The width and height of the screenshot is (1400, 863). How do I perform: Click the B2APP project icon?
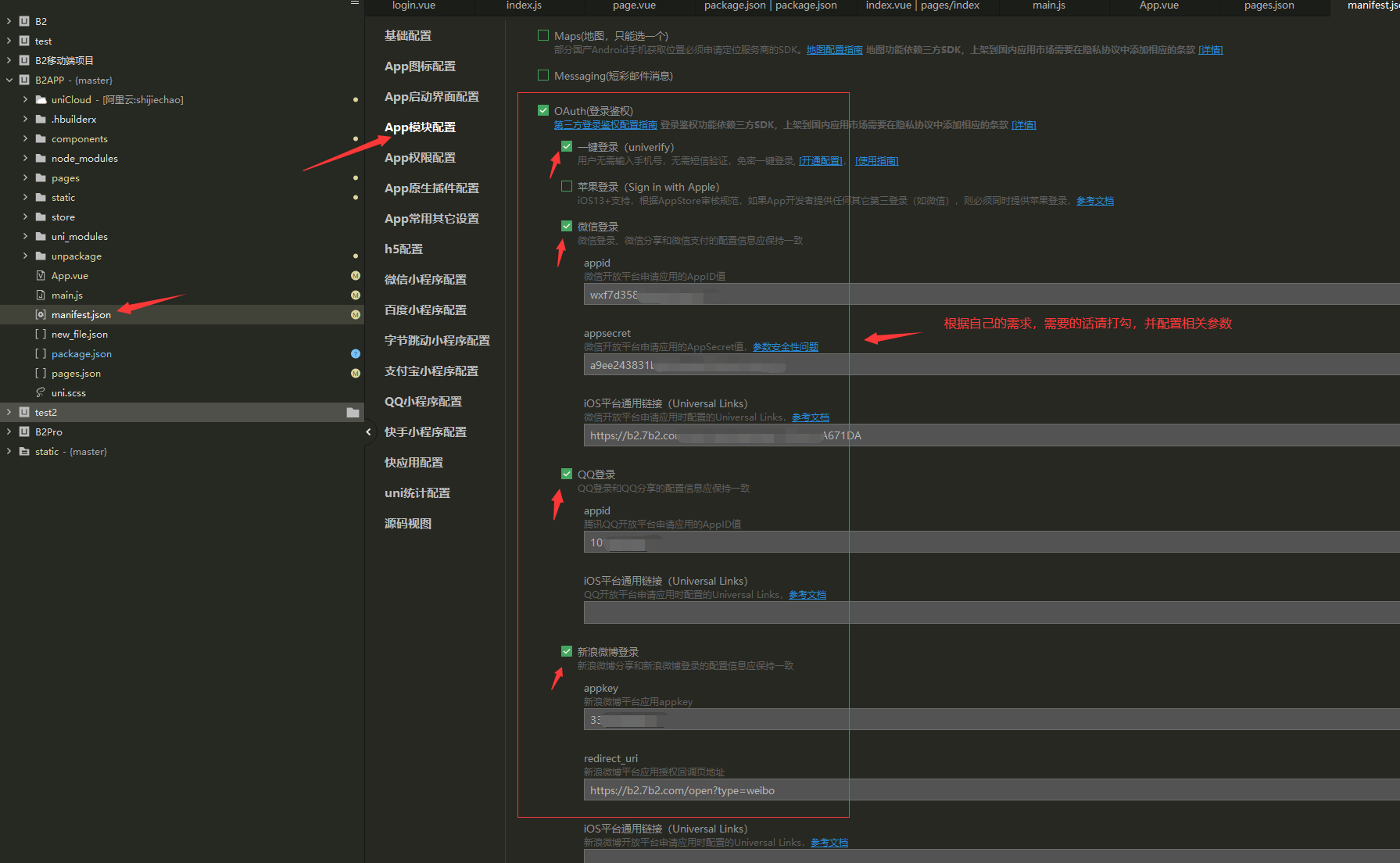click(24, 81)
